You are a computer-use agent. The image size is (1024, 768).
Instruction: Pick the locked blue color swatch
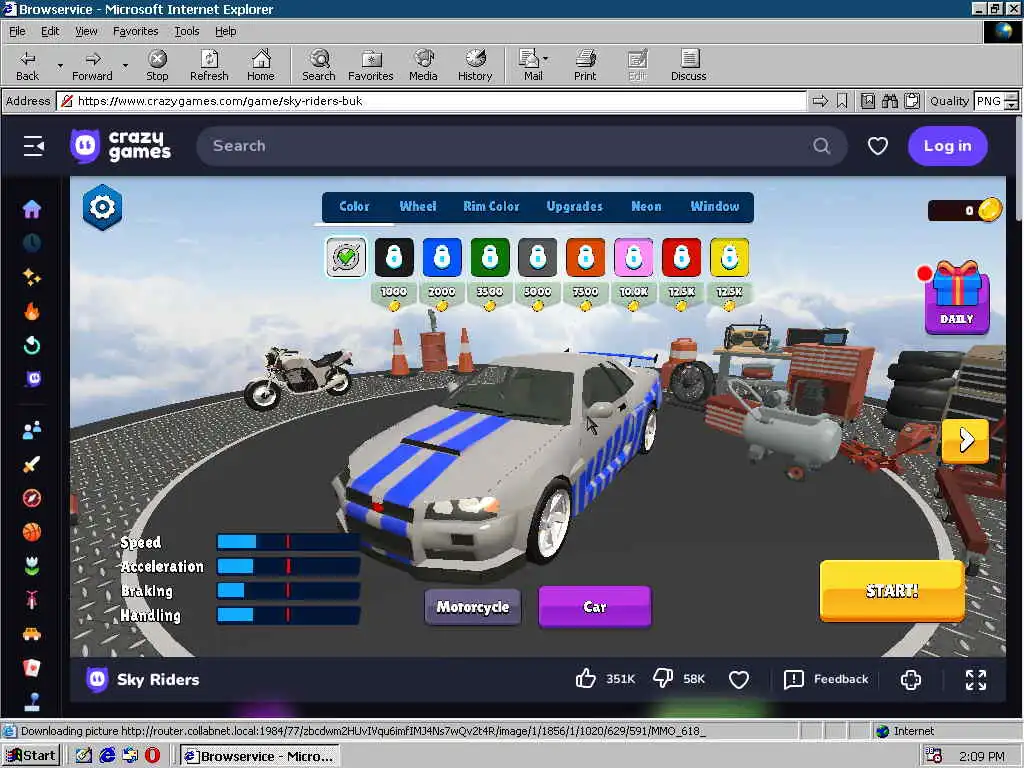pyautogui.click(x=442, y=257)
